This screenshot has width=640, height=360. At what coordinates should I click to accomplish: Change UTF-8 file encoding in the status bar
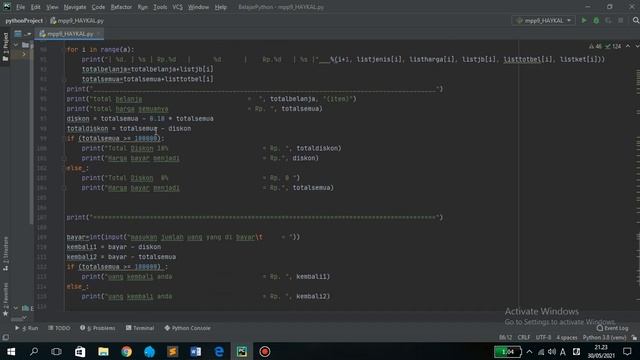tap(543, 338)
